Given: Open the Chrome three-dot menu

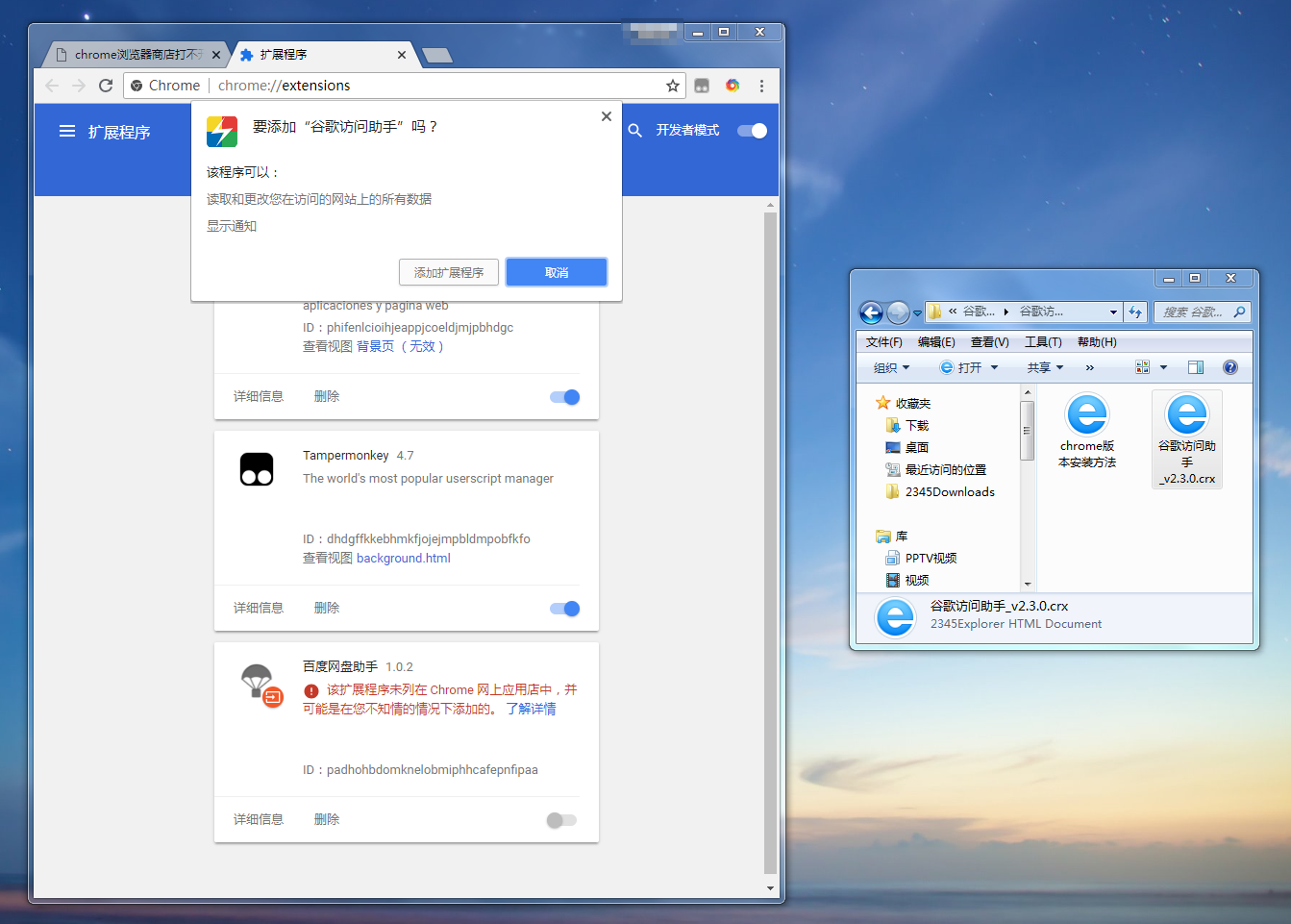Looking at the screenshot, I should pos(762,86).
